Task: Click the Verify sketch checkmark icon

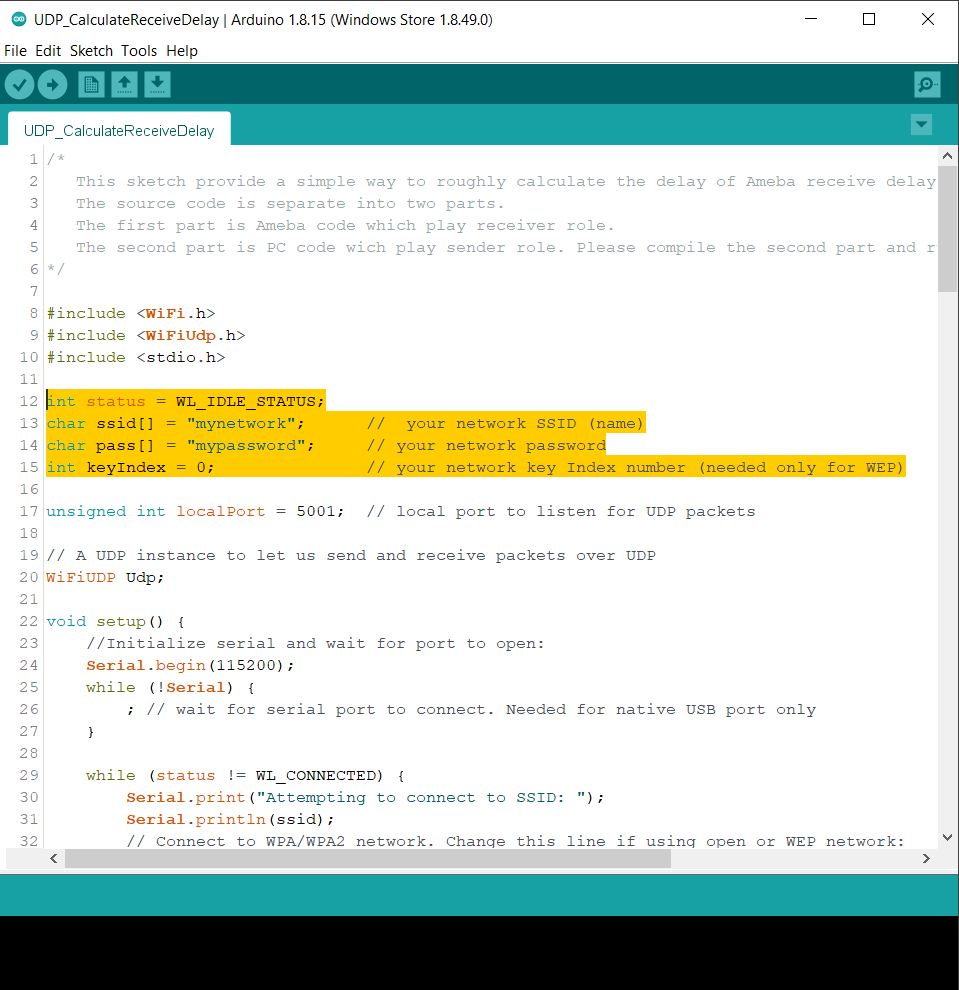Action: (19, 85)
